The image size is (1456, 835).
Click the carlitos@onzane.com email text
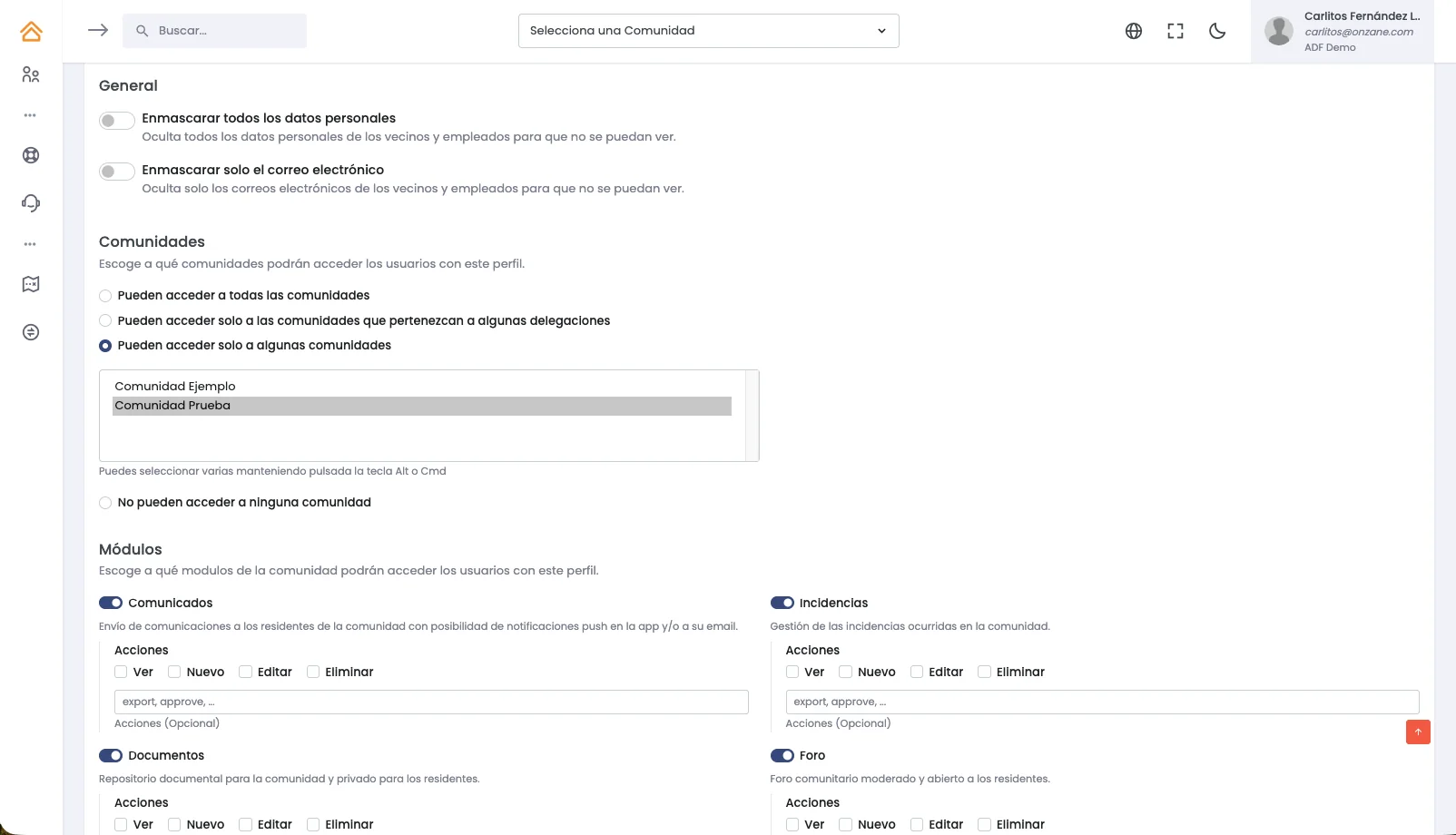click(x=1359, y=32)
